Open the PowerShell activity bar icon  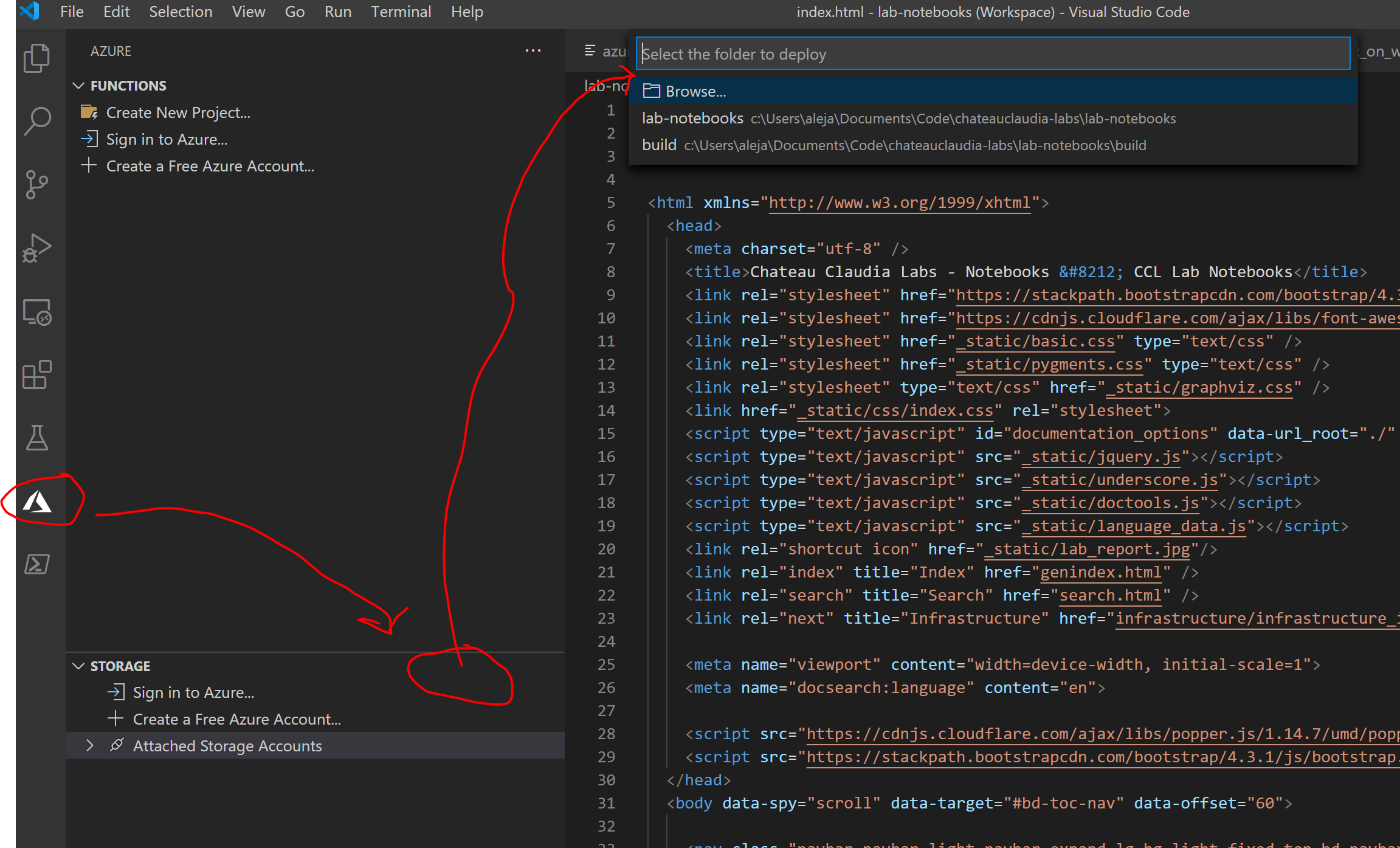pos(36,564)
